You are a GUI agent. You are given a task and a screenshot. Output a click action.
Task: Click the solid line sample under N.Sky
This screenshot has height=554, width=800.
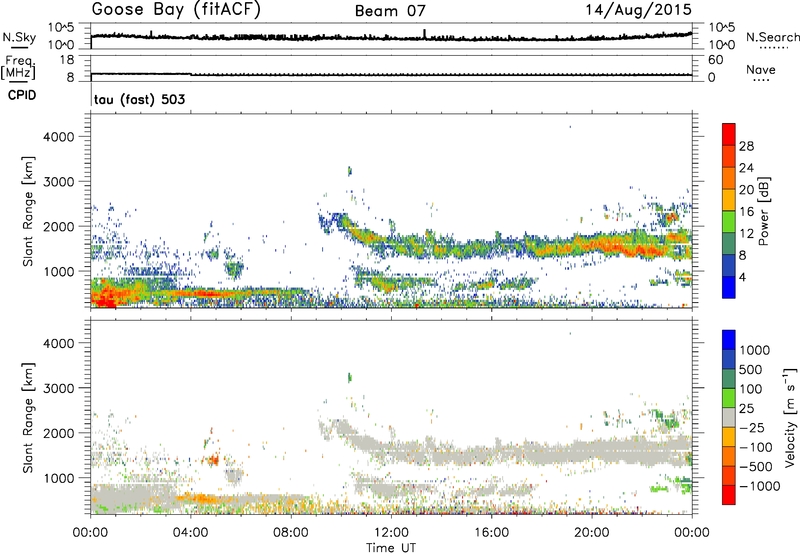(x=19, y=47)
